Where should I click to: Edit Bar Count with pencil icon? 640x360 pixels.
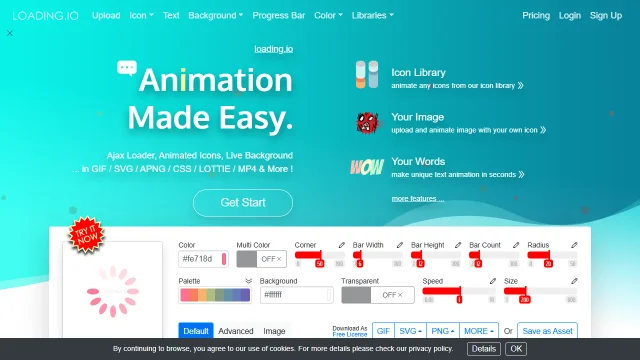(516, 245)
